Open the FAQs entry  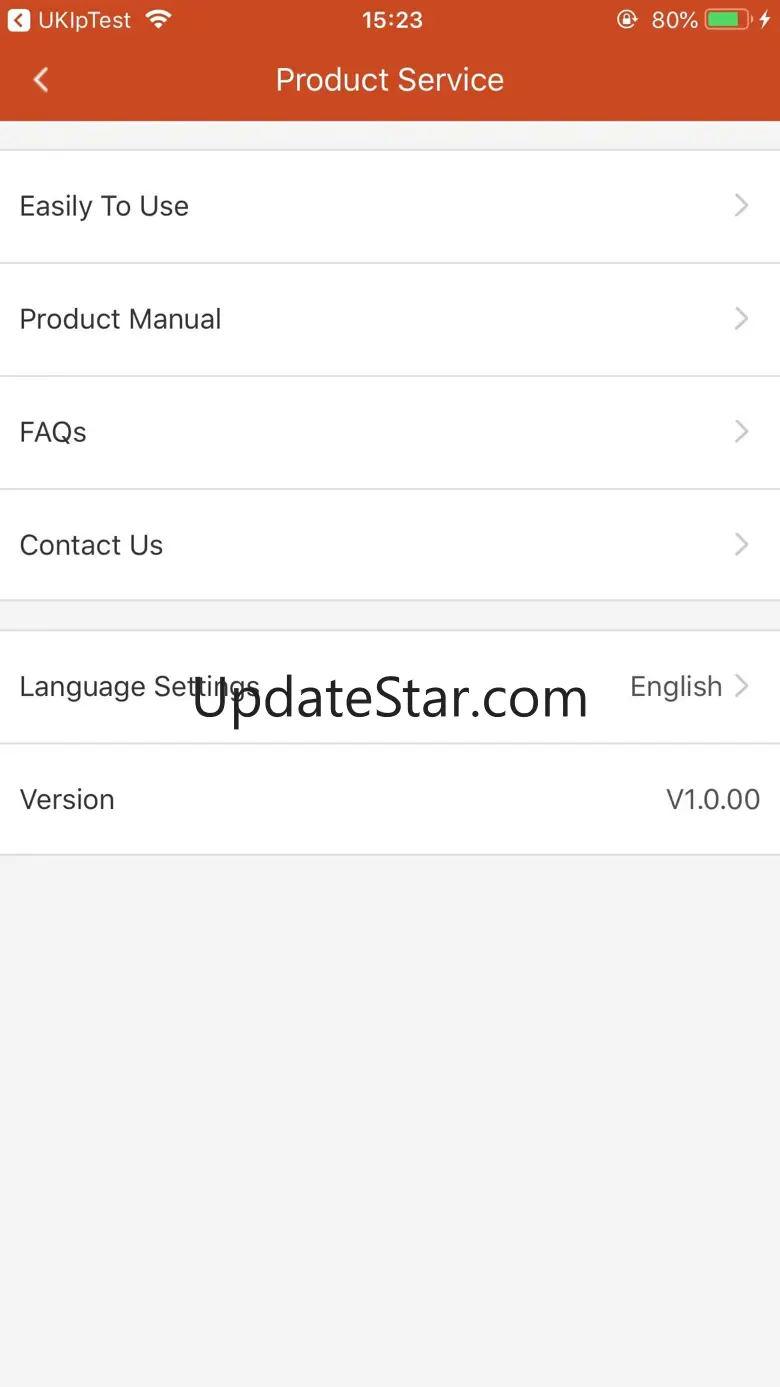[x=390, y=433]
